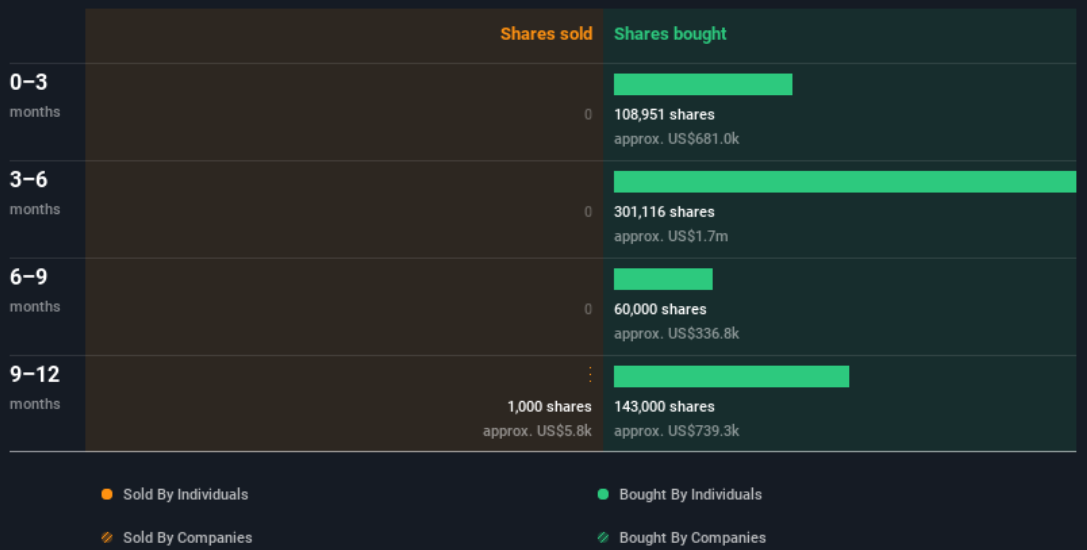Toggle the Sold By Companies legend label

pyautogui.click(x=187, y=538)
